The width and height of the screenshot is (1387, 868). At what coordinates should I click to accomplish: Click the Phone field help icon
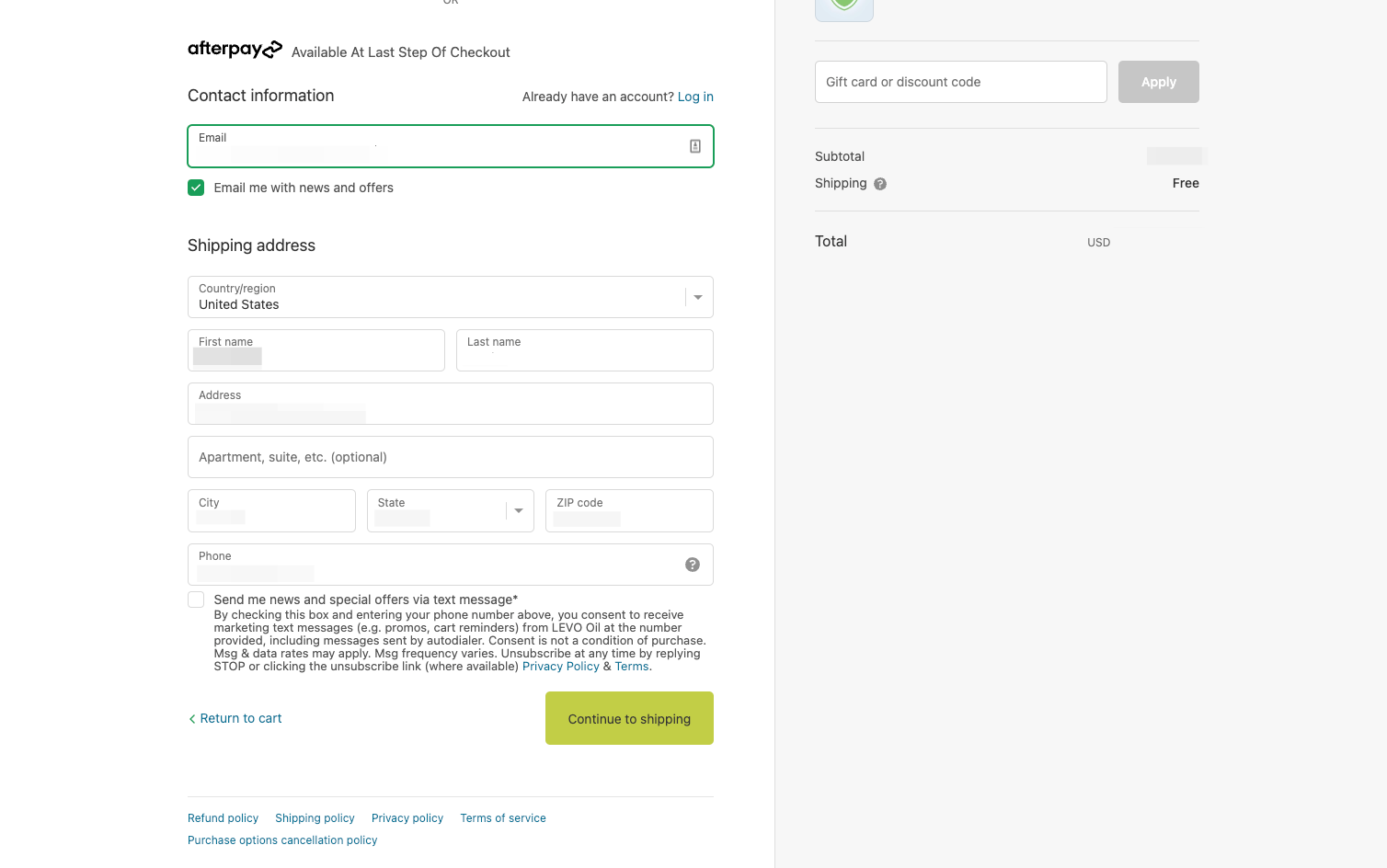pyautogui.click(x=693, y=565)
